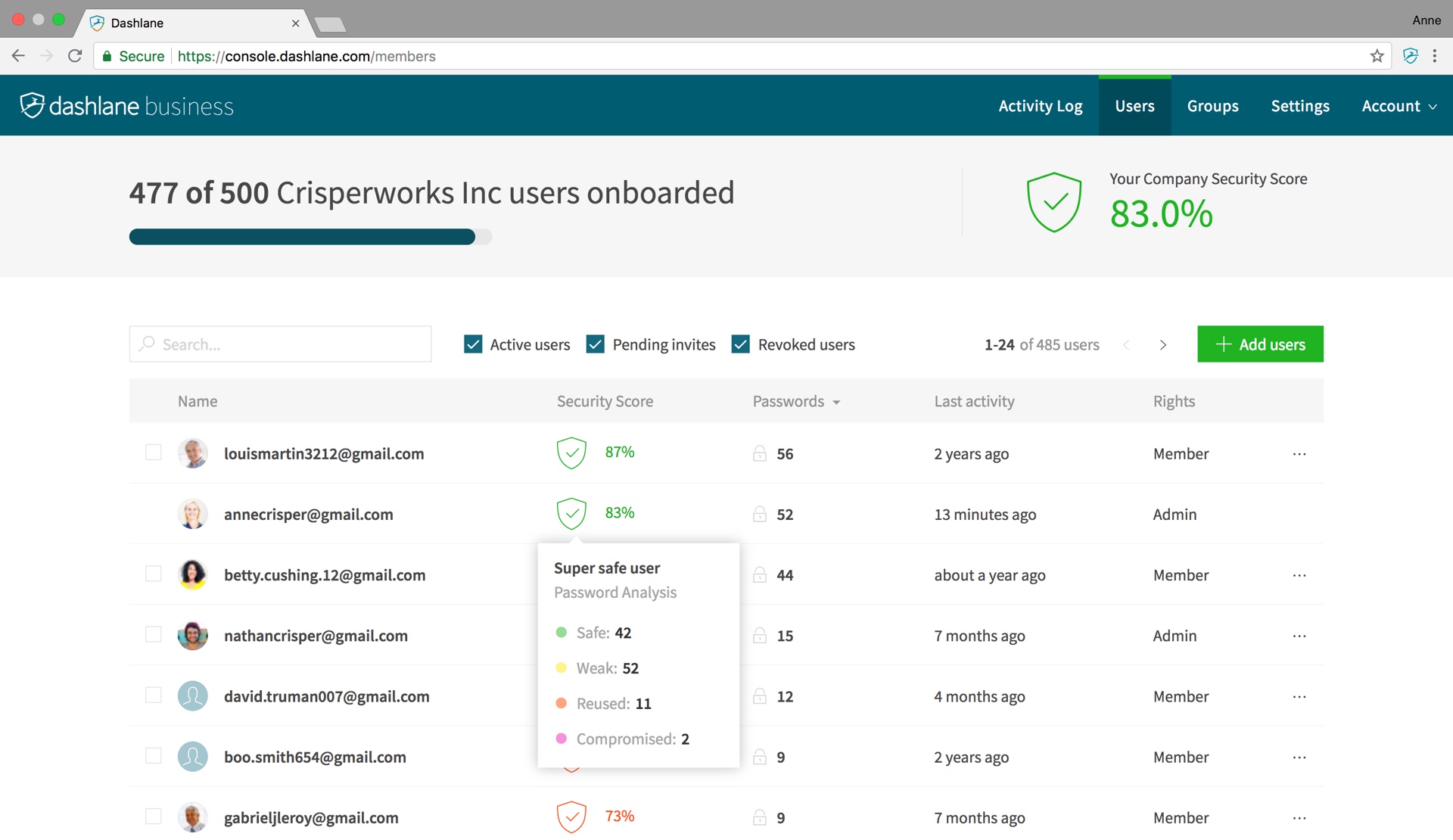The image size is (1453, 840).
Task: Click the lock icon beside 56 passwords
Action: 760,453
